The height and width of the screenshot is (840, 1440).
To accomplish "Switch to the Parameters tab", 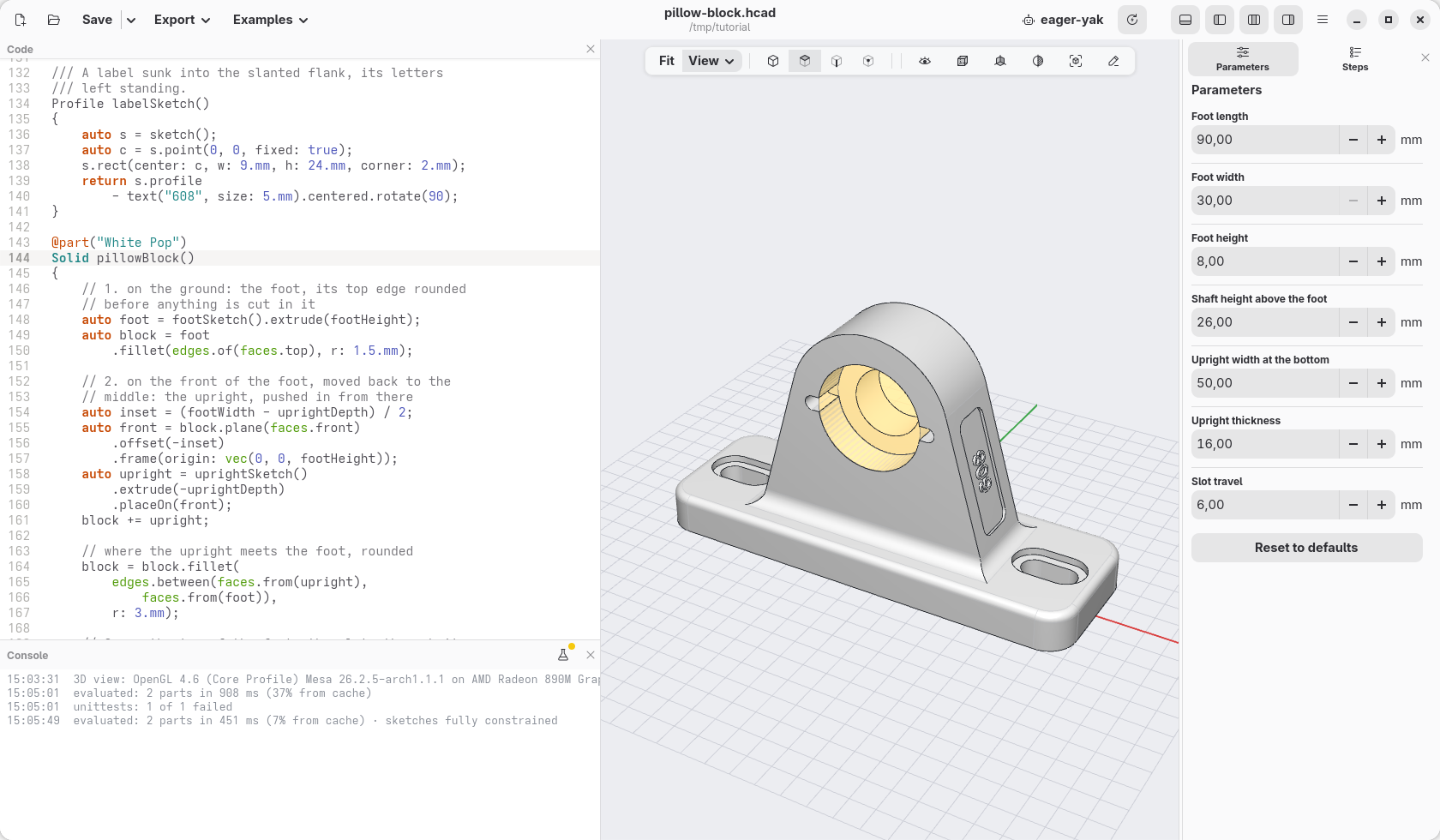I will point(1243,59).
